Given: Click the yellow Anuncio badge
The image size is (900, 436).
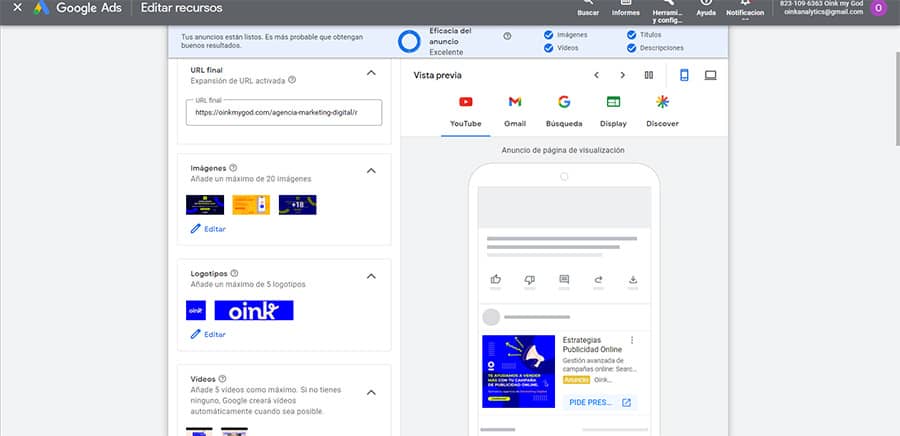Looking at the screenshot, I should [x=576, y=380].
